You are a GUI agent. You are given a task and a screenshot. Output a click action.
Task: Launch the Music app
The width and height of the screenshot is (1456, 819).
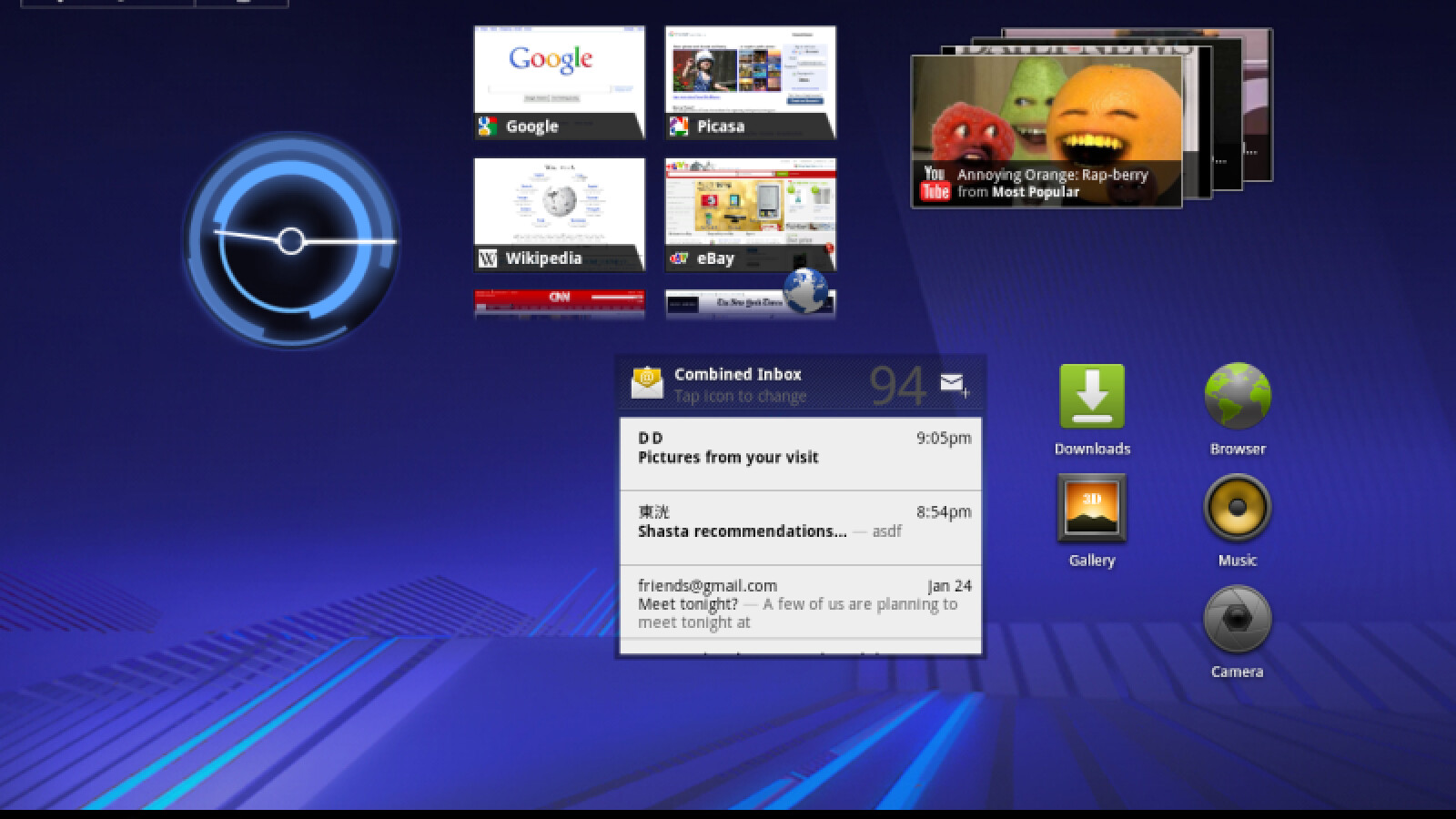point(1237,509)
